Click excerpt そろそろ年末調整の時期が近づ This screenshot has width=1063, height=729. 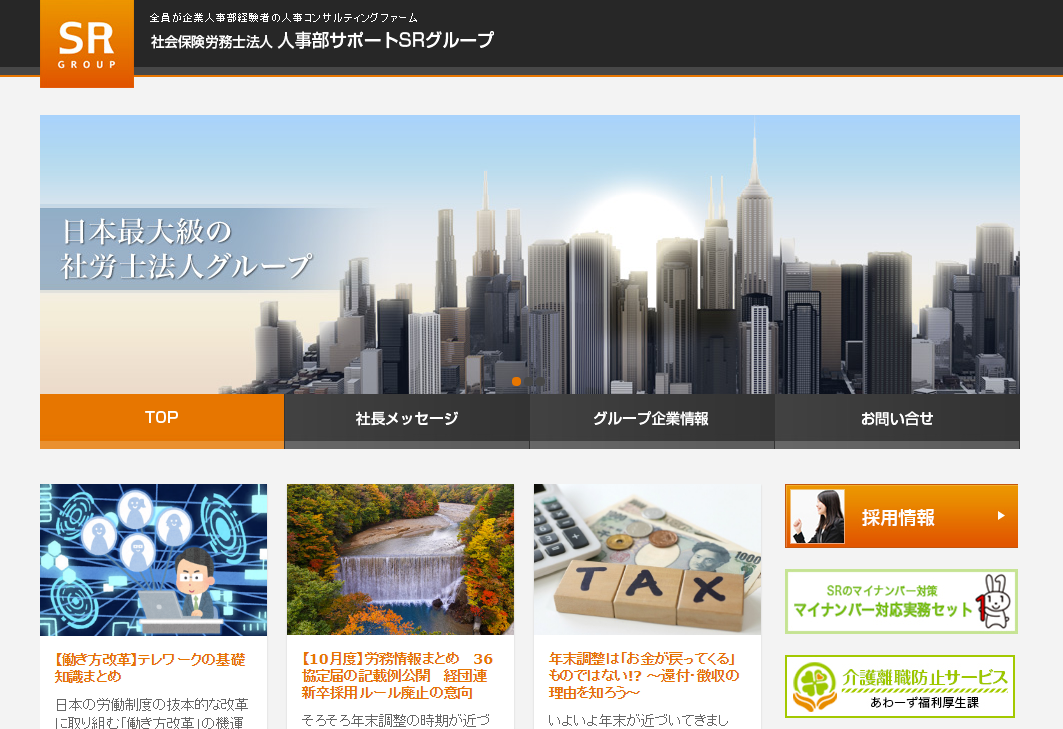pyautogui.click(x=395, y=720)
